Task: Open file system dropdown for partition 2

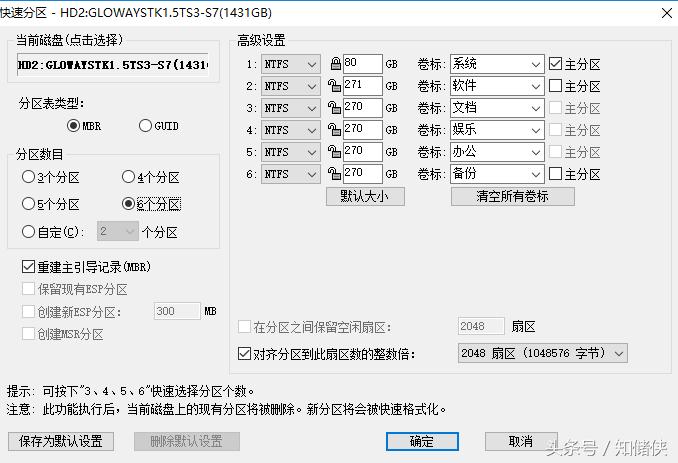Action: tap(291, 86)
